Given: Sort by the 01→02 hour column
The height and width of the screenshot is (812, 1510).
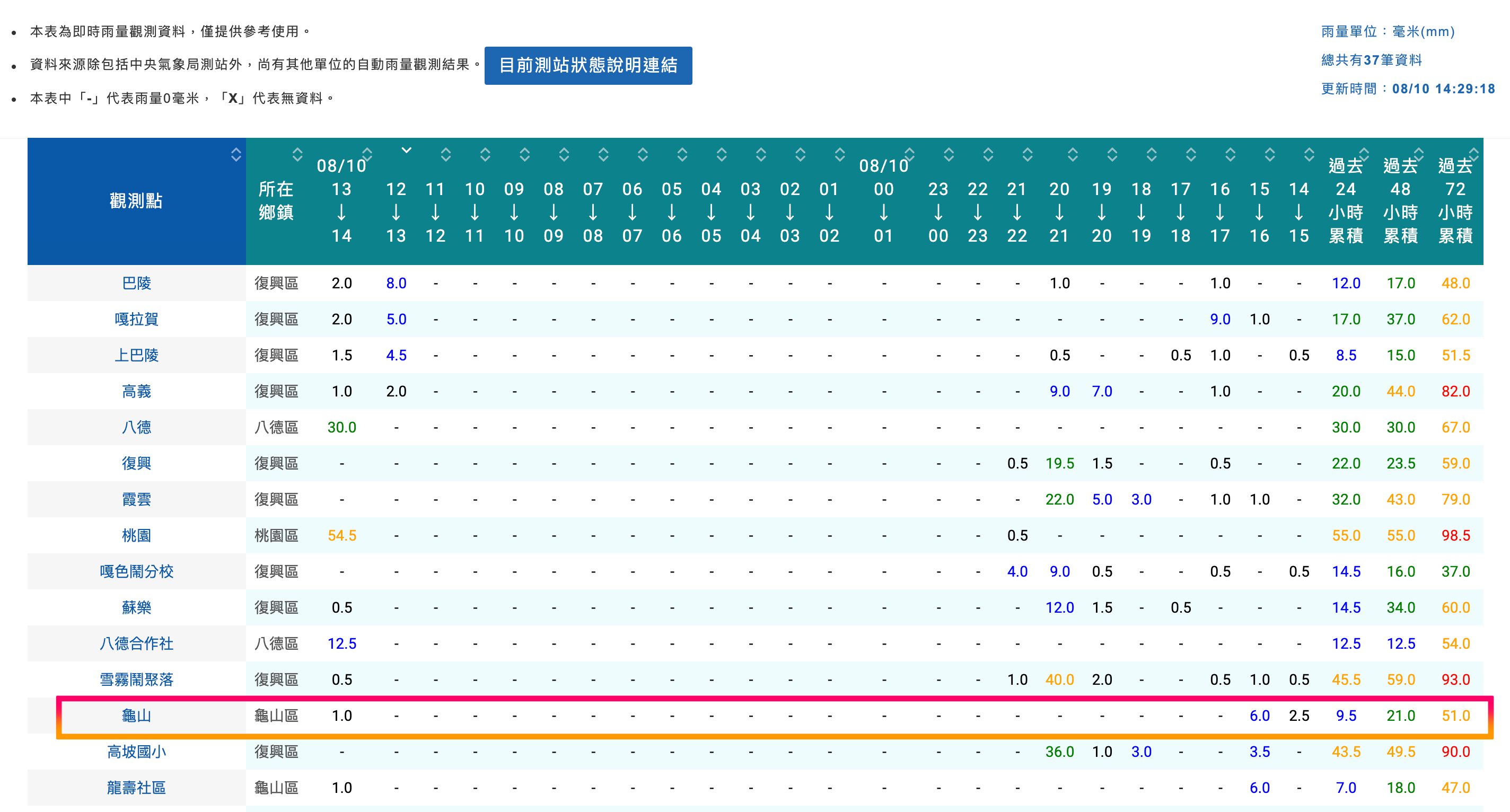Looking at the screenshot, I should click(839, 155).
